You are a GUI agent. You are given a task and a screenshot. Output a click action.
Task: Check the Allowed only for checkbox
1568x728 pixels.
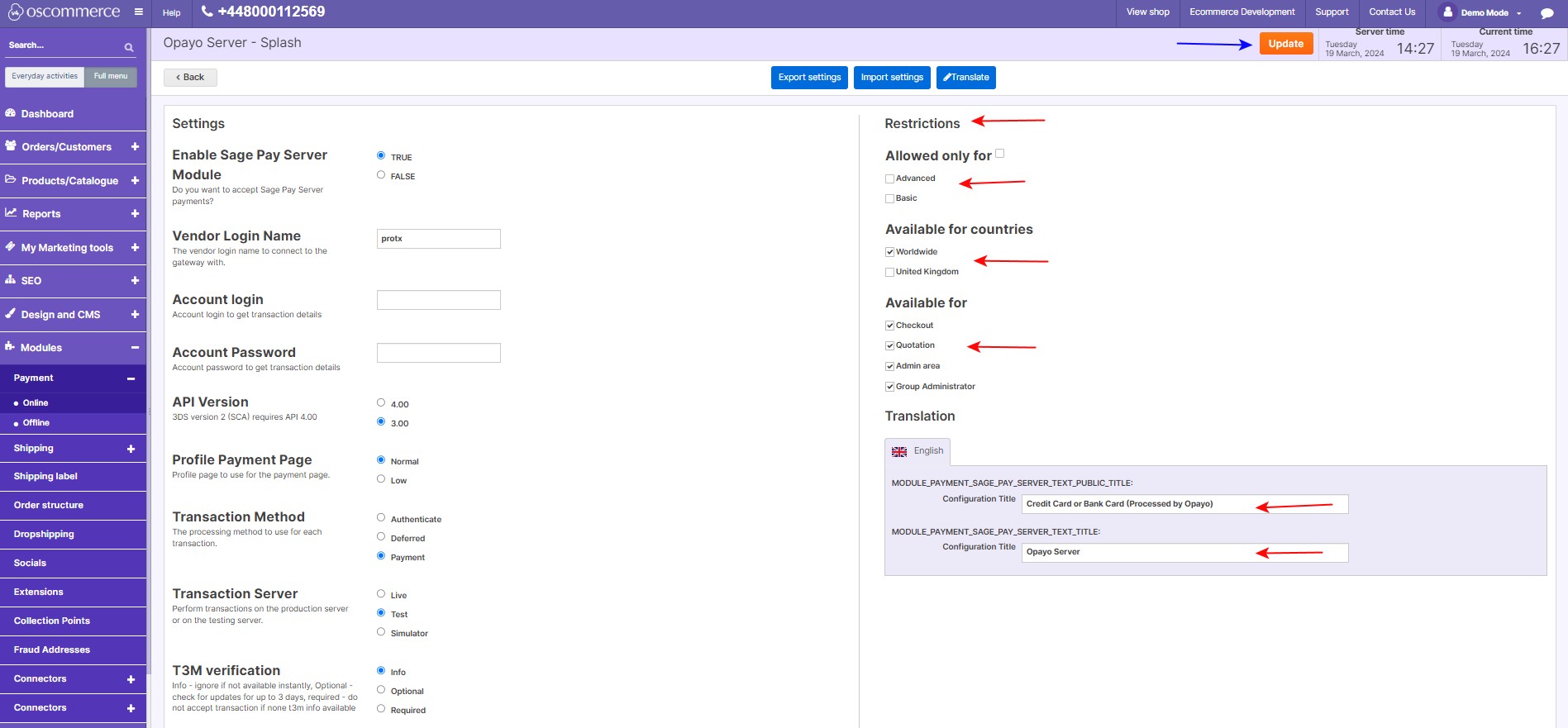(1000, 153)
